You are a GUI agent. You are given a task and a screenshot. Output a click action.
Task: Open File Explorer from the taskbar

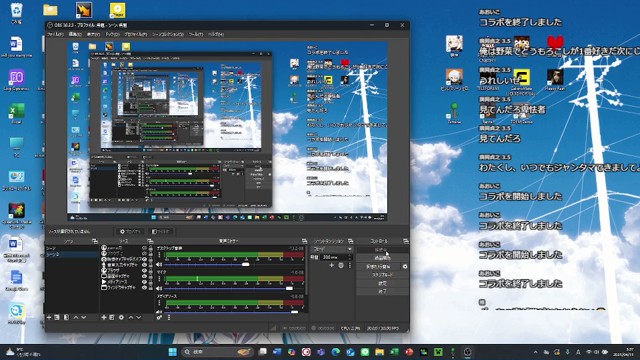point(380,352)
